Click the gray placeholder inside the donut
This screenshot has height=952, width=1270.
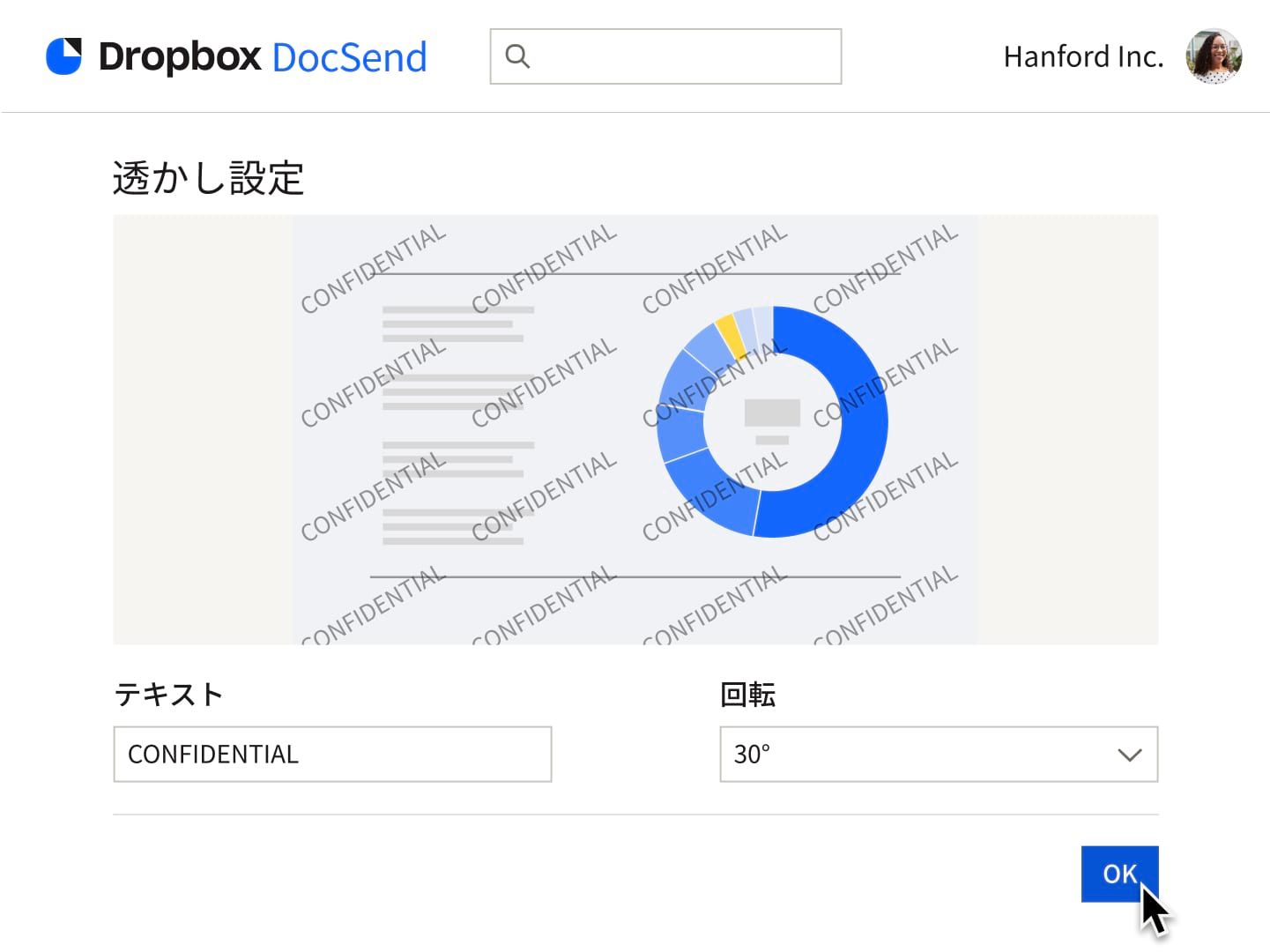(772, 413)
